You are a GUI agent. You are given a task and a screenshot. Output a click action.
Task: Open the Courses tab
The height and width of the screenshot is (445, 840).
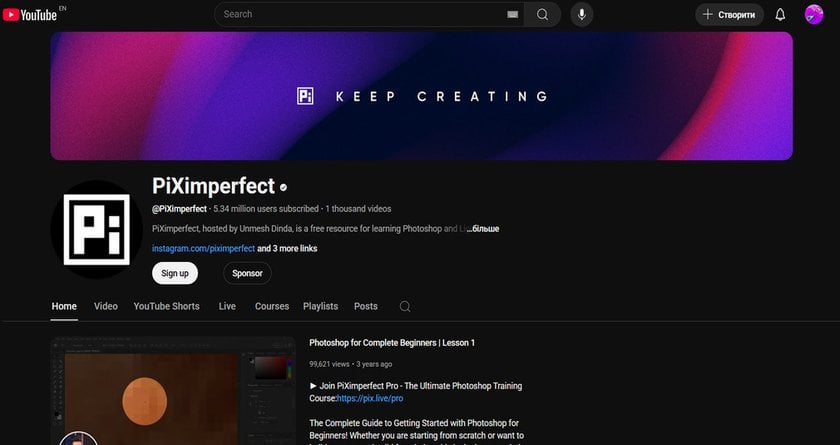click(x=272, y=306)
